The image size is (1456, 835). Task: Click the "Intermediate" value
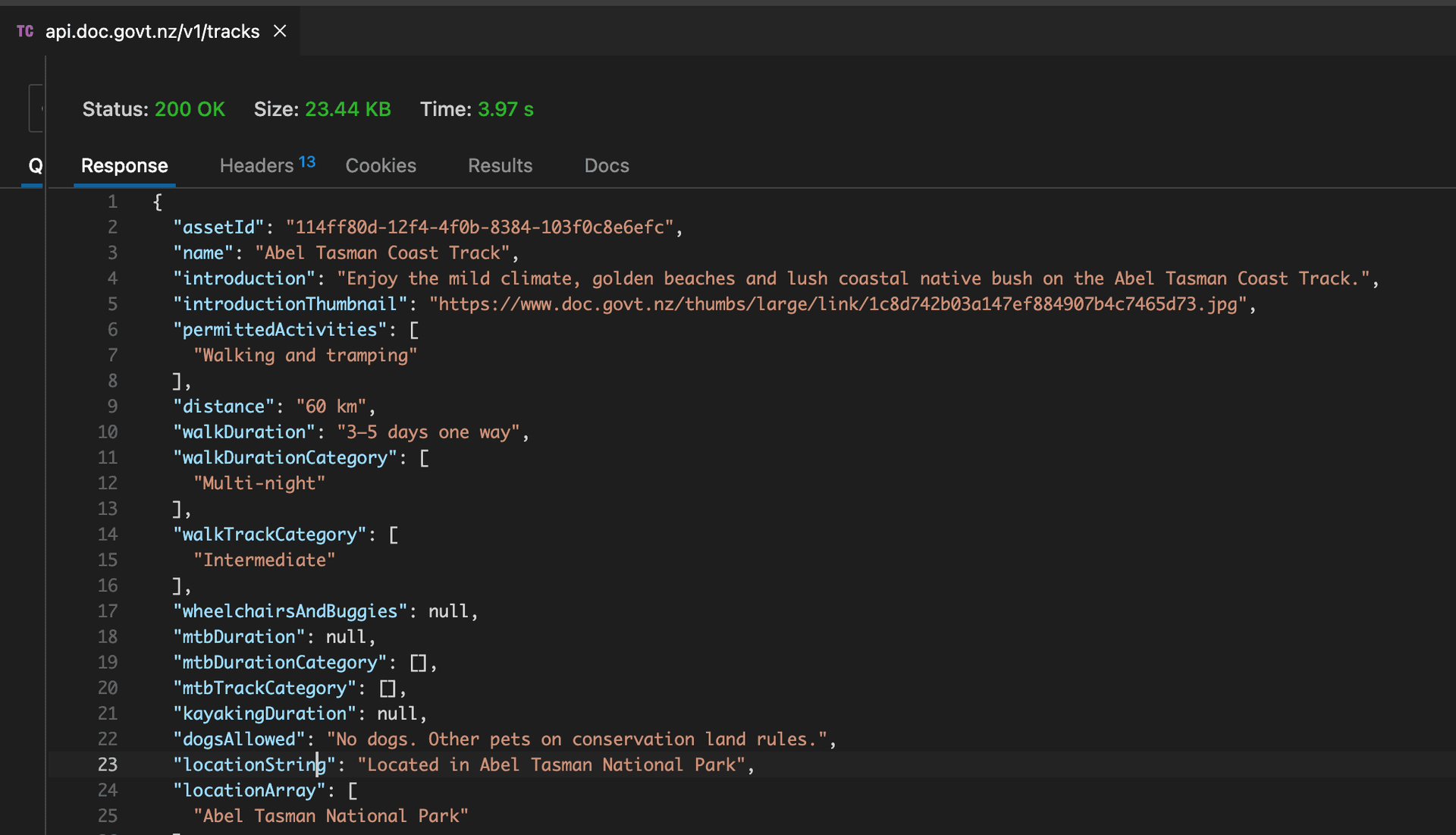tap(265, 560)
